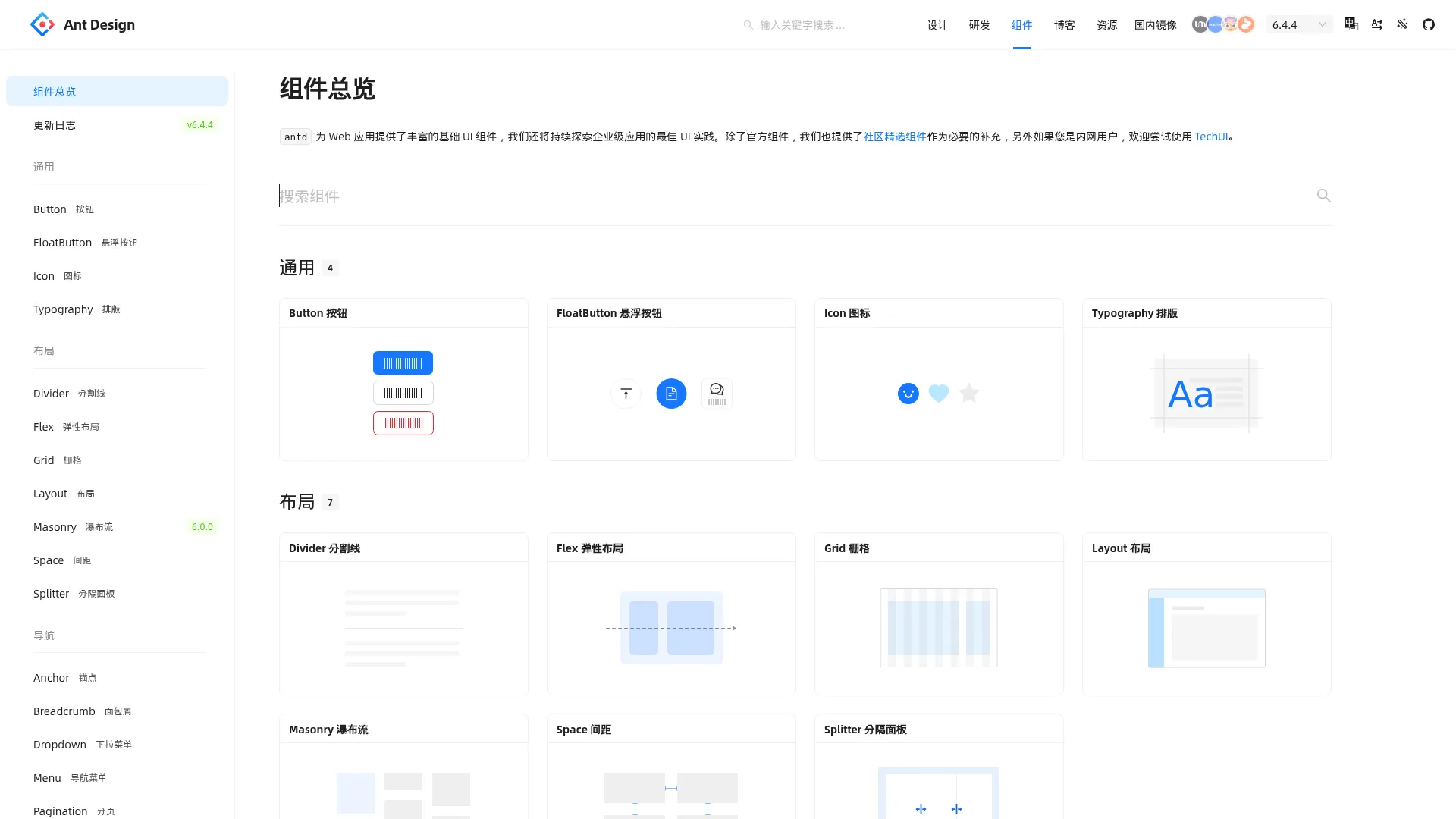Focus the 搜索组件 search field
This screenshot has width=1456, height=819.
tap(796, 196)
